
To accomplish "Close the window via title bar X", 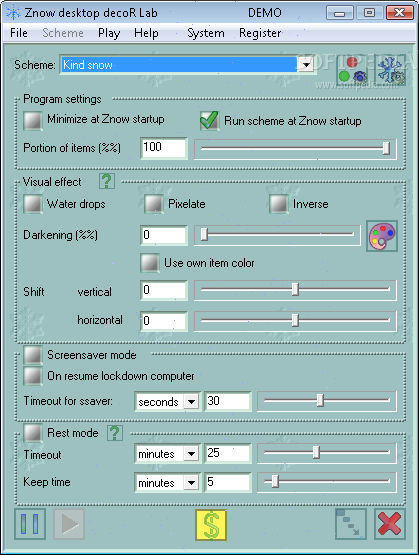I will [400, 13].
